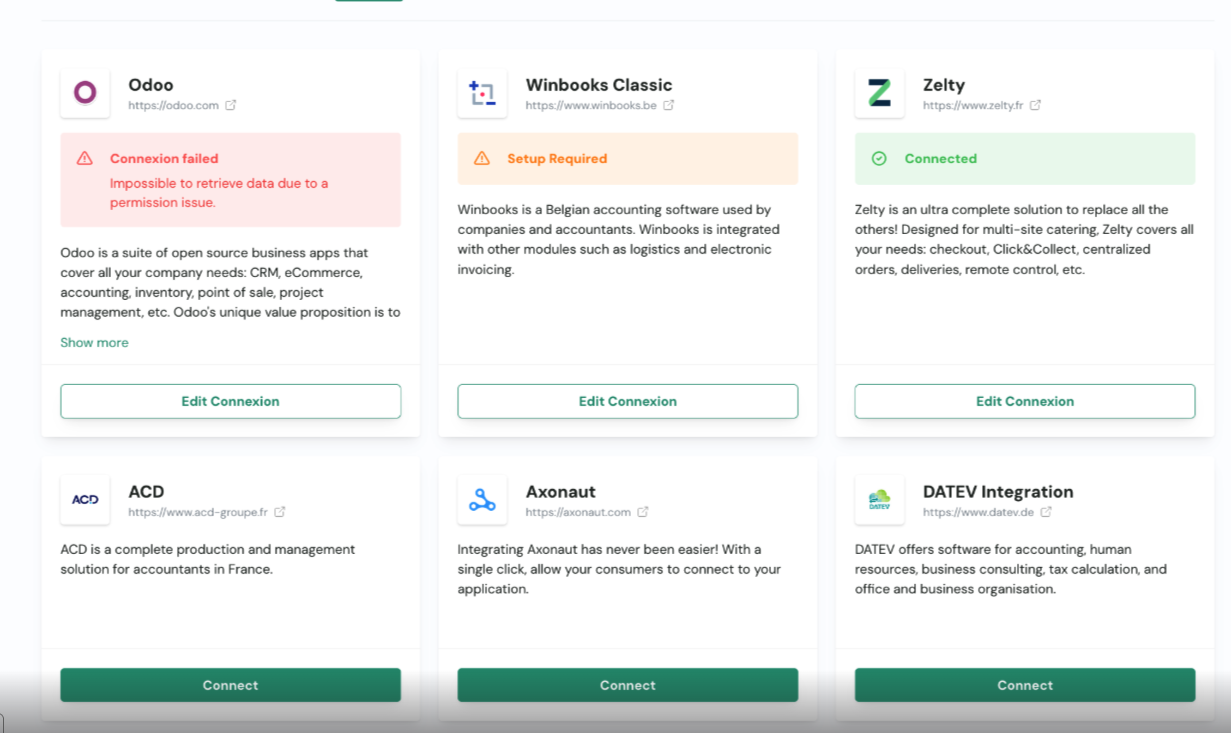The image size is (1231, 733).
Task: Expand Odoo description with Show more
Action: tap(94, 342)
